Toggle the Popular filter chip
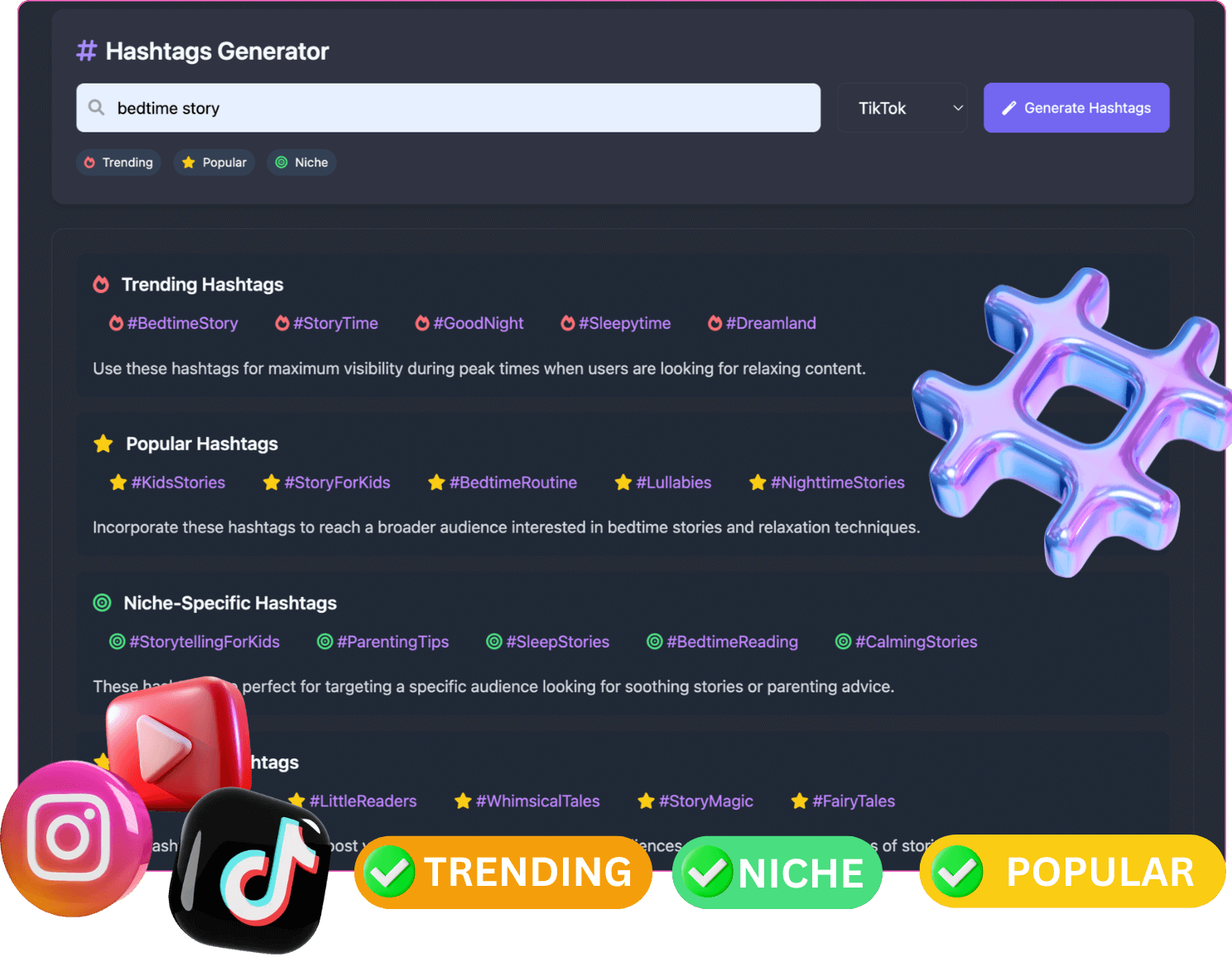The width and height of the screenshot is (1232, 967). pos(214,162)
